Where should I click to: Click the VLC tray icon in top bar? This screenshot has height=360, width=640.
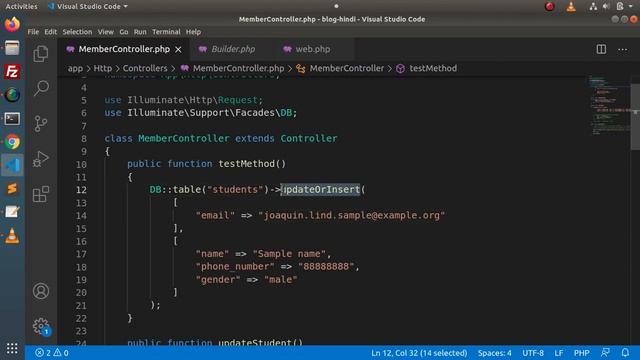click(571, 7)
